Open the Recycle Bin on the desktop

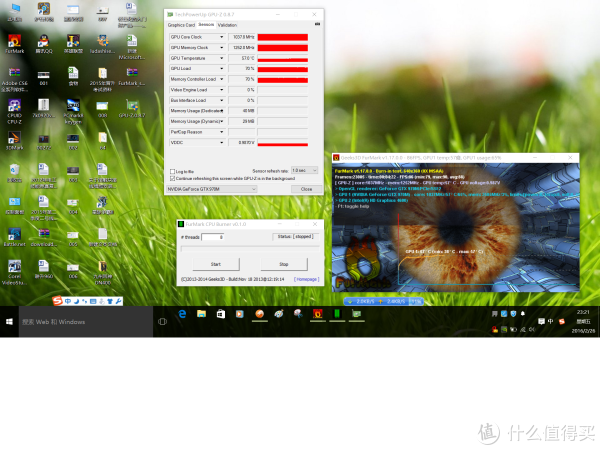(x=15, y=173)
